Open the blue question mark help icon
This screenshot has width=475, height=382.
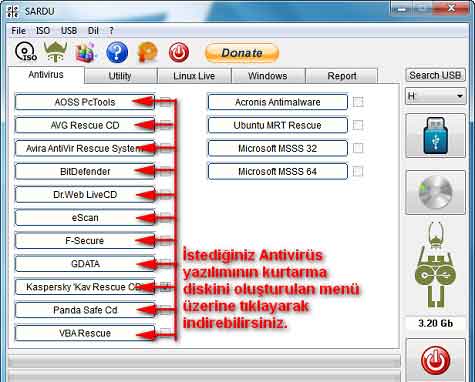click(117, 53)
